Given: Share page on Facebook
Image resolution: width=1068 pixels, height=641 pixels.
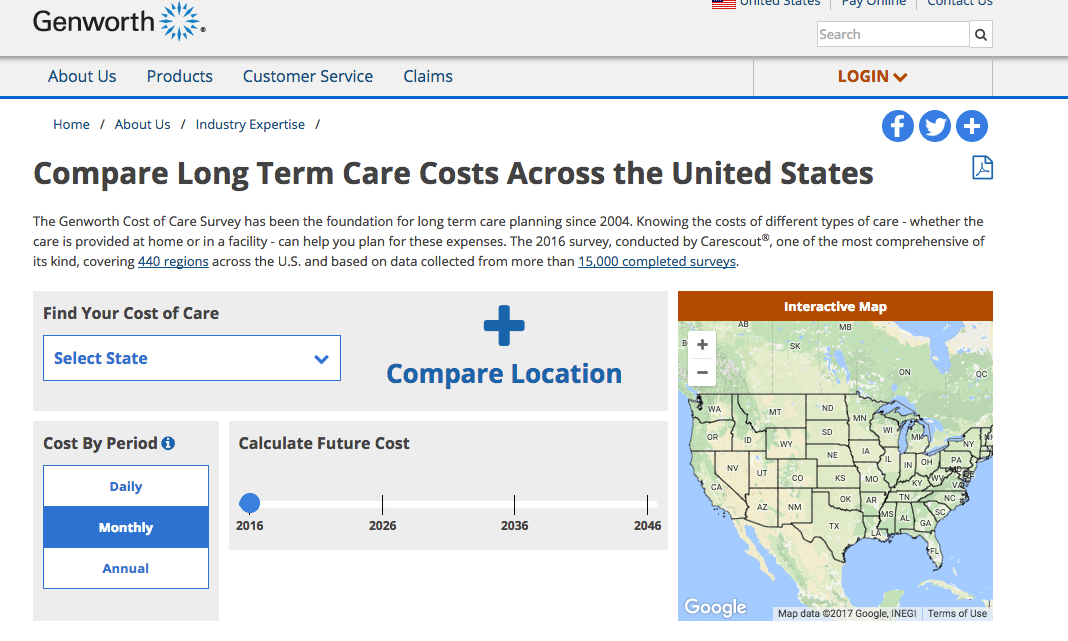Looking at the screenshot, I should coord(898,126).
